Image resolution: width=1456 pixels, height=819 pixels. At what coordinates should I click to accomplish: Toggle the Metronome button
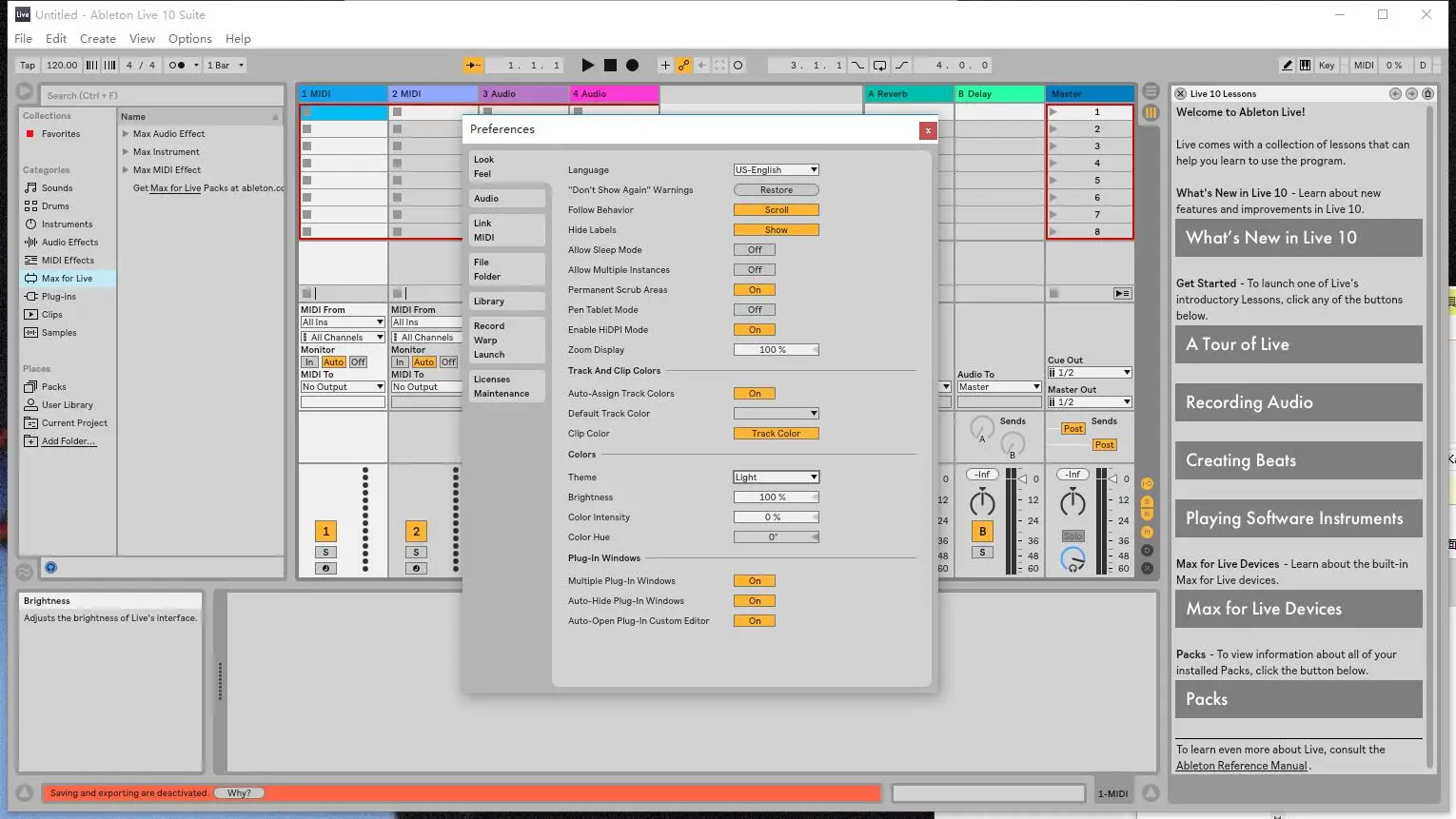(177, 65)
